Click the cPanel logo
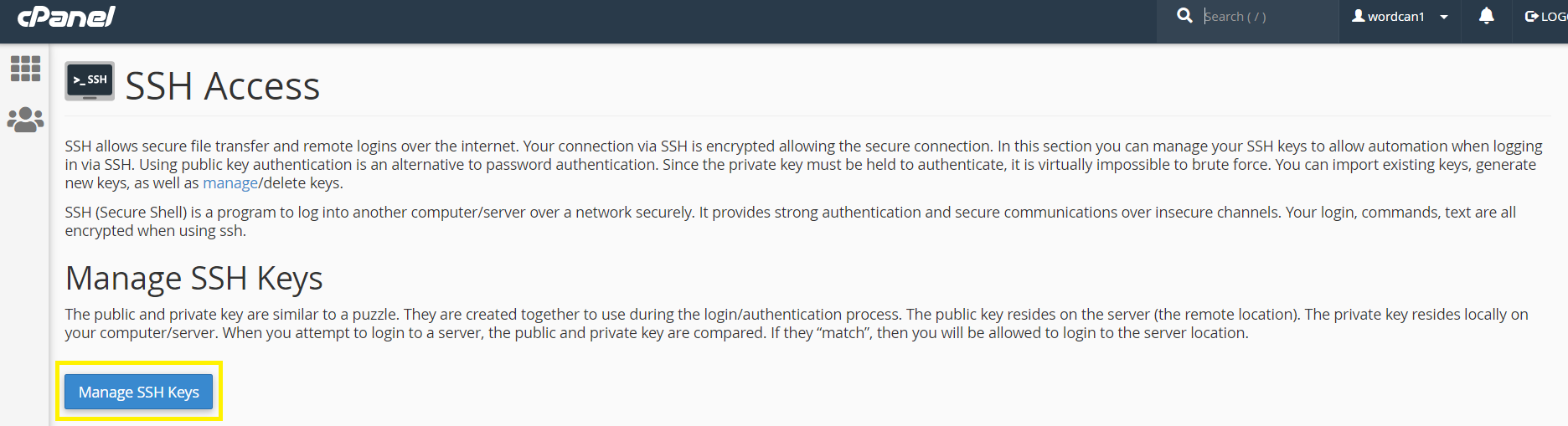 (66, 17)
